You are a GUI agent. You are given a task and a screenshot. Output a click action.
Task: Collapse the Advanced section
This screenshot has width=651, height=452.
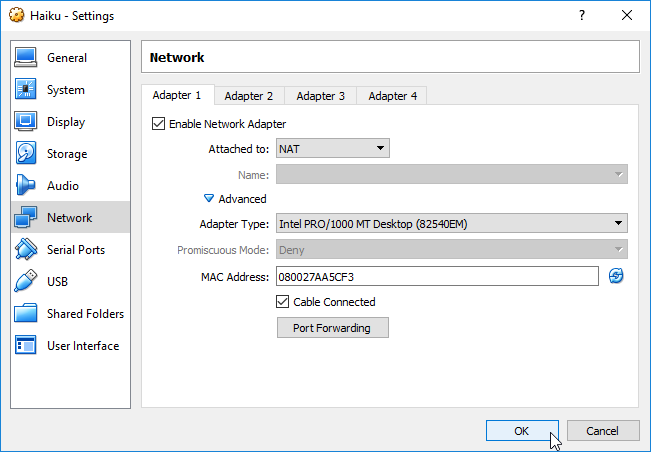(210, 199)
